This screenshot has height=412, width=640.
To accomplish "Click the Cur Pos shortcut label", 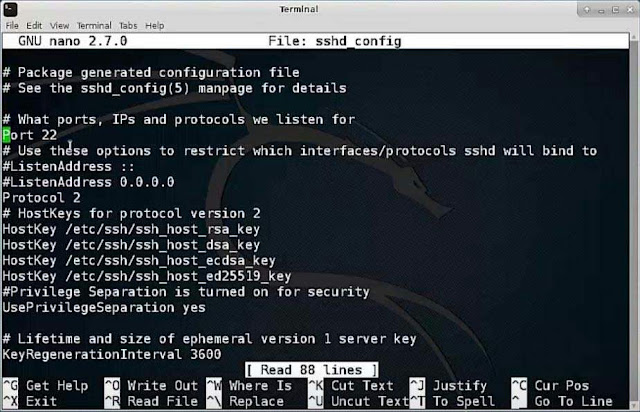I will [x=562, y=385].
